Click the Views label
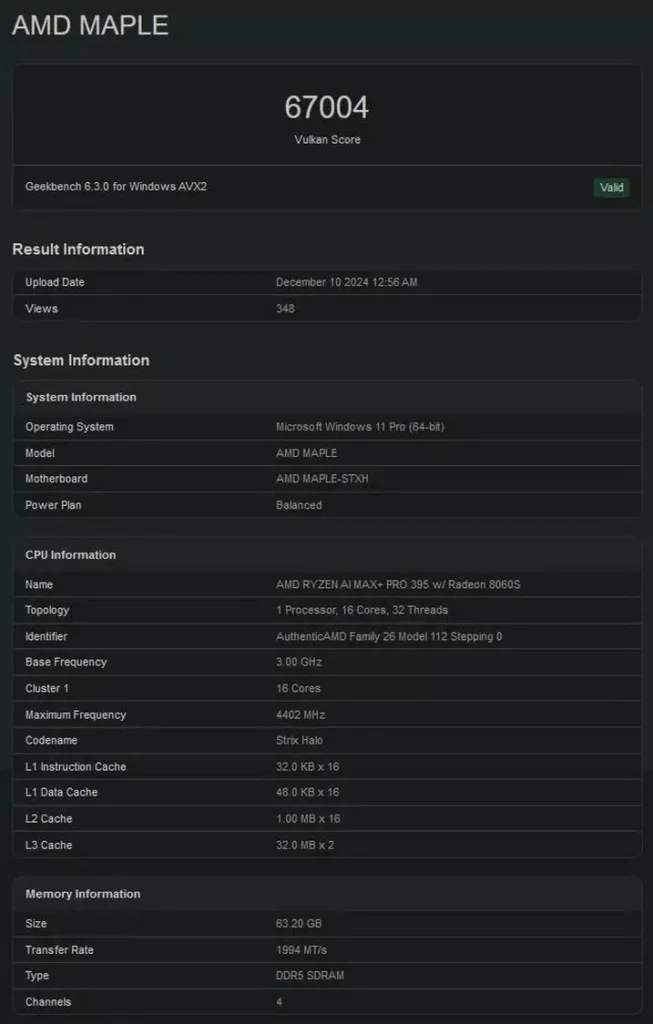 [x=41, y=308]
